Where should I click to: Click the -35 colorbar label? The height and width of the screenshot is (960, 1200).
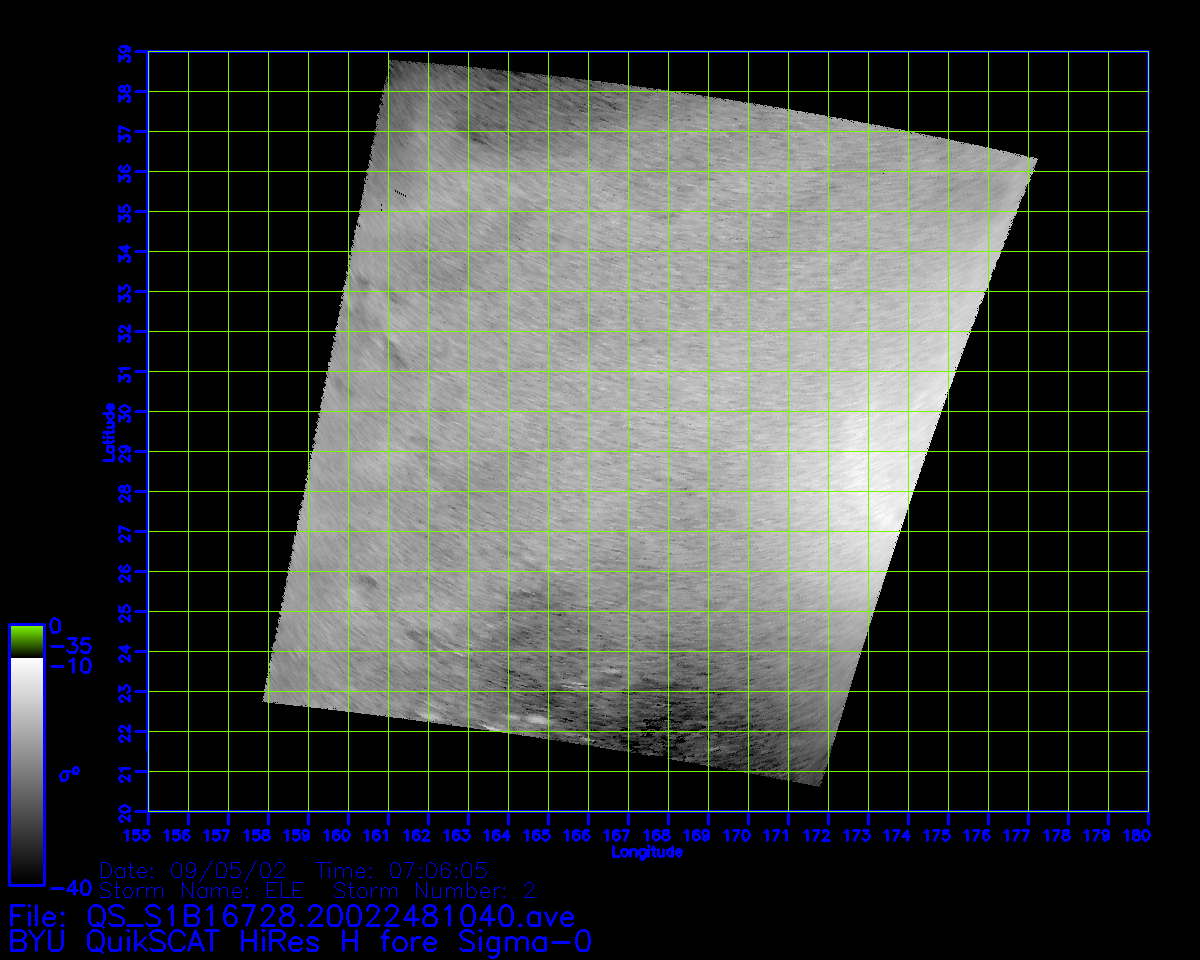click(69, 646)
